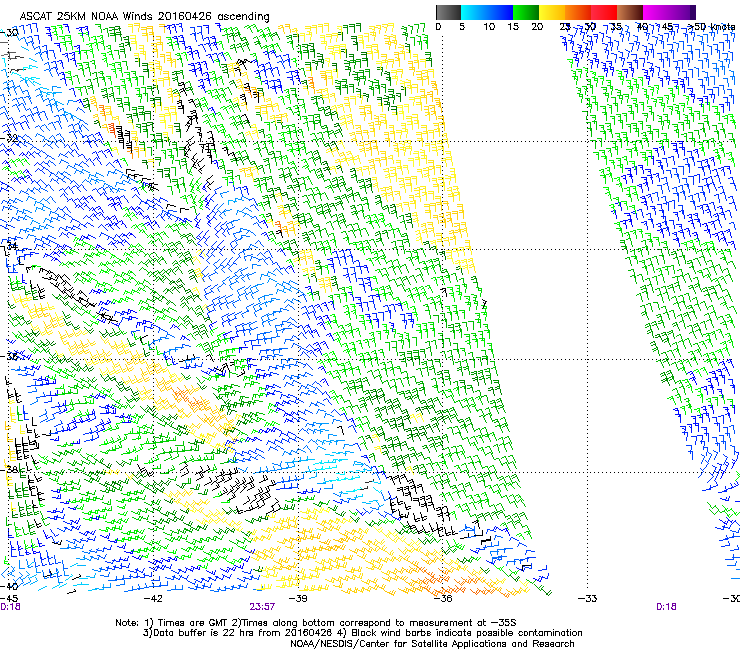Click the '>50 knots' legend label

click(712, 27)
